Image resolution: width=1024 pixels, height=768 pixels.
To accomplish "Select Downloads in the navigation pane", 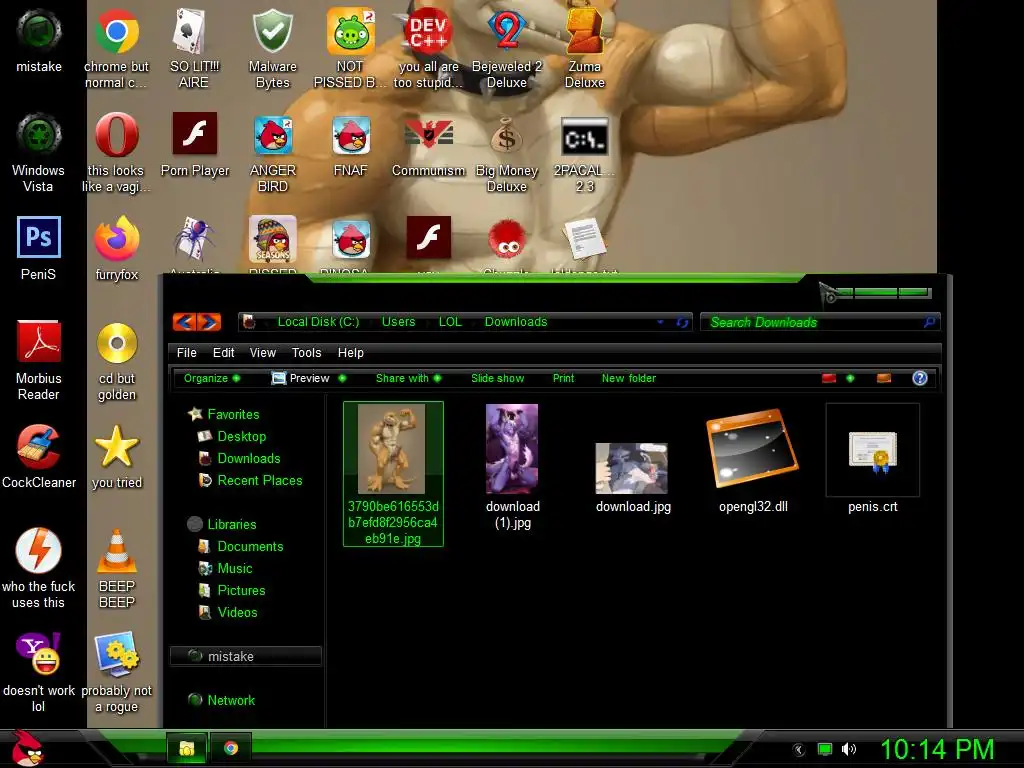I will pyautogui.click(x=239, y=458).
